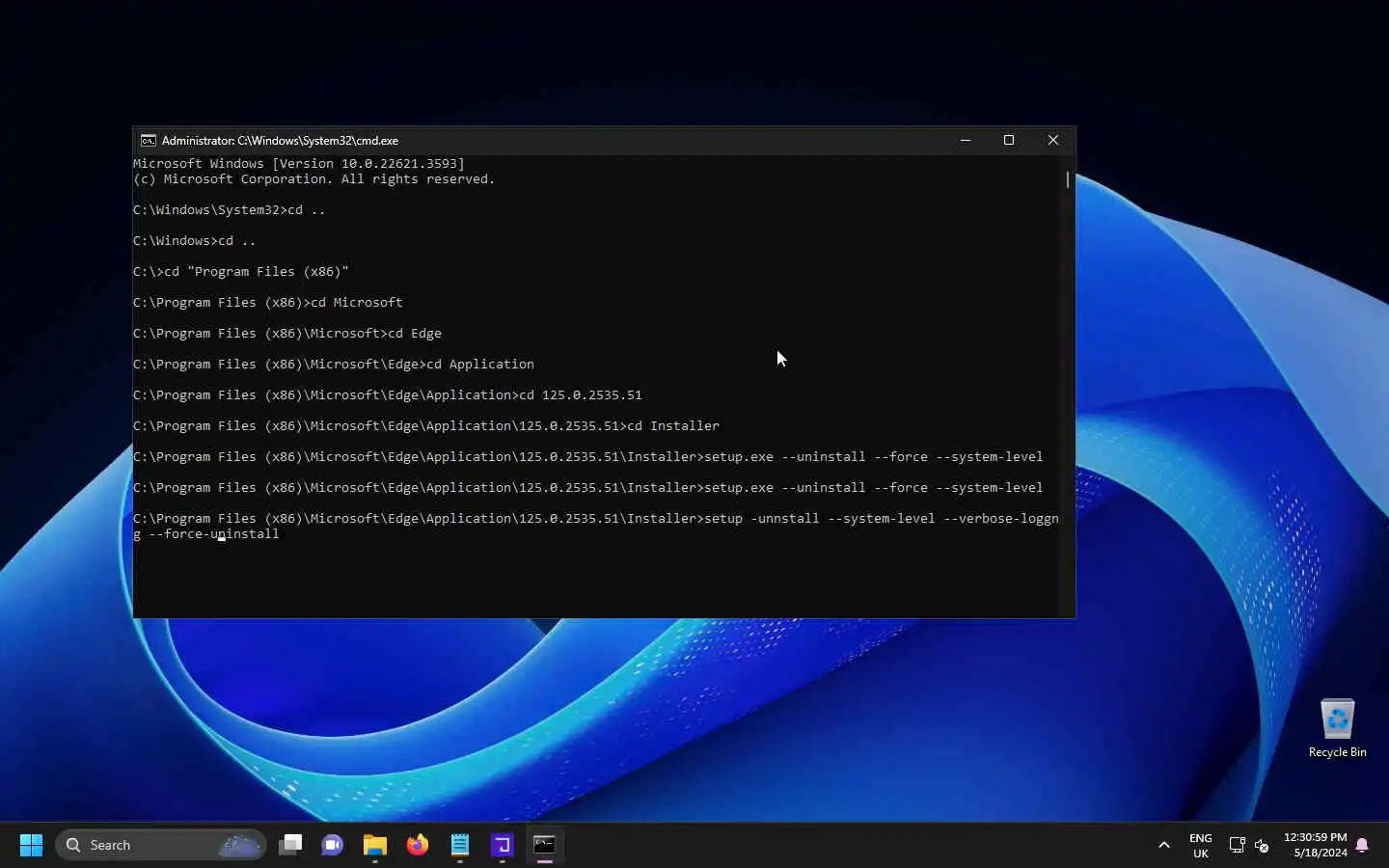The image size is (1389, 868).
Task: Click the 'cd Installer' command line
Action: [x=426, y=426]
